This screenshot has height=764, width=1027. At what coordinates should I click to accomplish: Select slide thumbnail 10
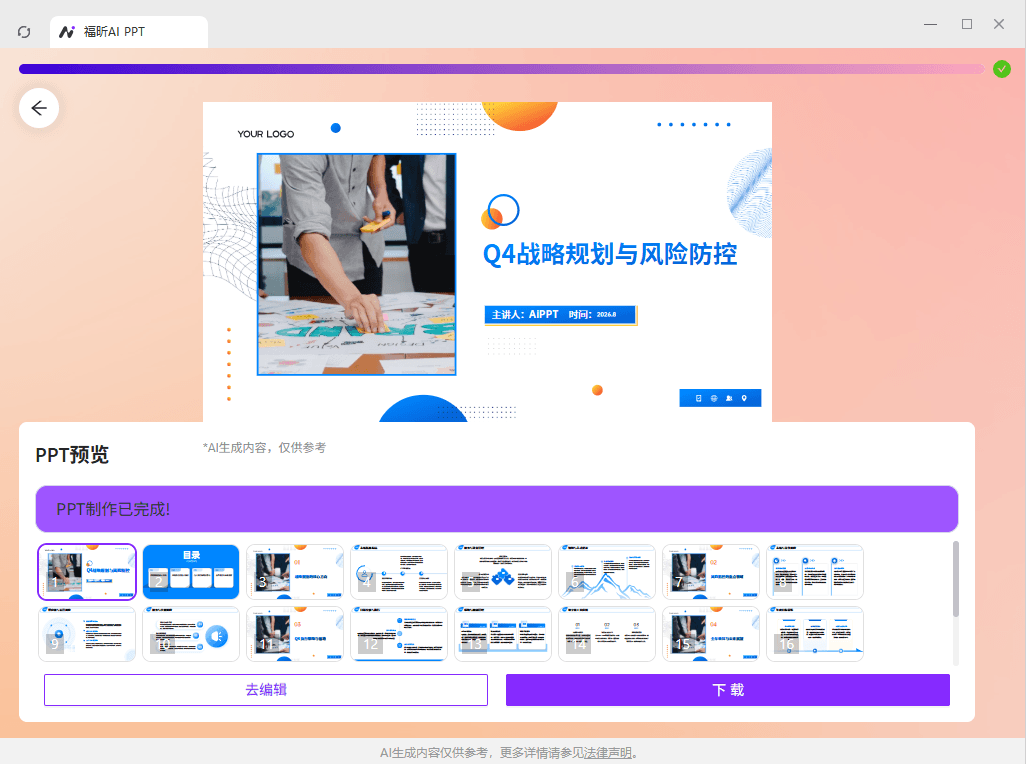click(191, 634)
